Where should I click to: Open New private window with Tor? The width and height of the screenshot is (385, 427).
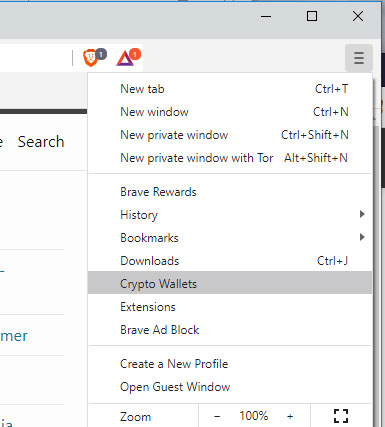point(230,158)
